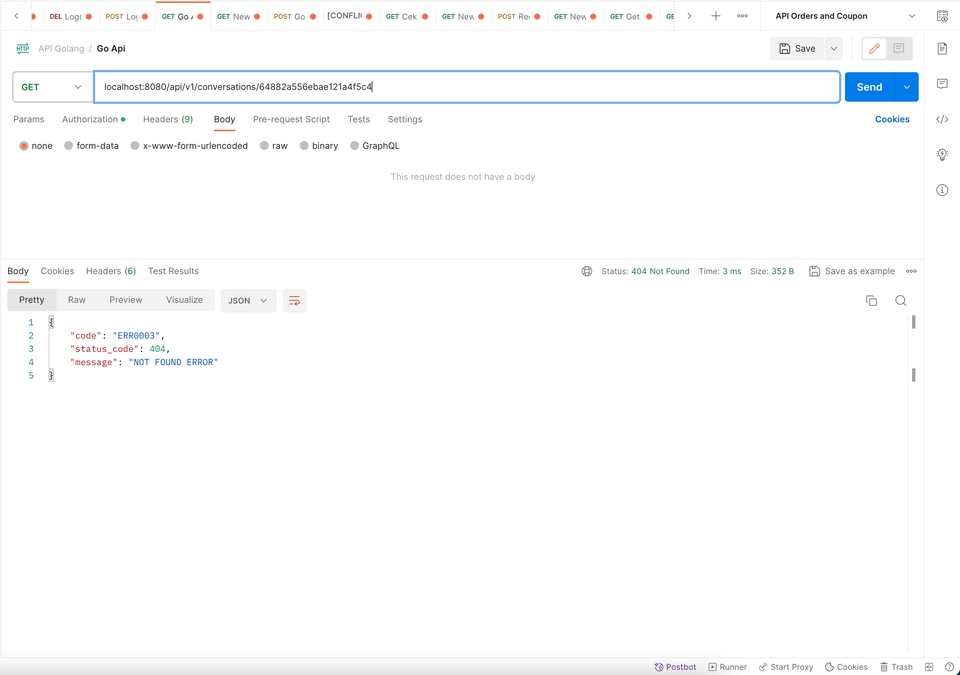Open Related requests lightbulb icon
960x675 pixels.
tap(942, 154)
